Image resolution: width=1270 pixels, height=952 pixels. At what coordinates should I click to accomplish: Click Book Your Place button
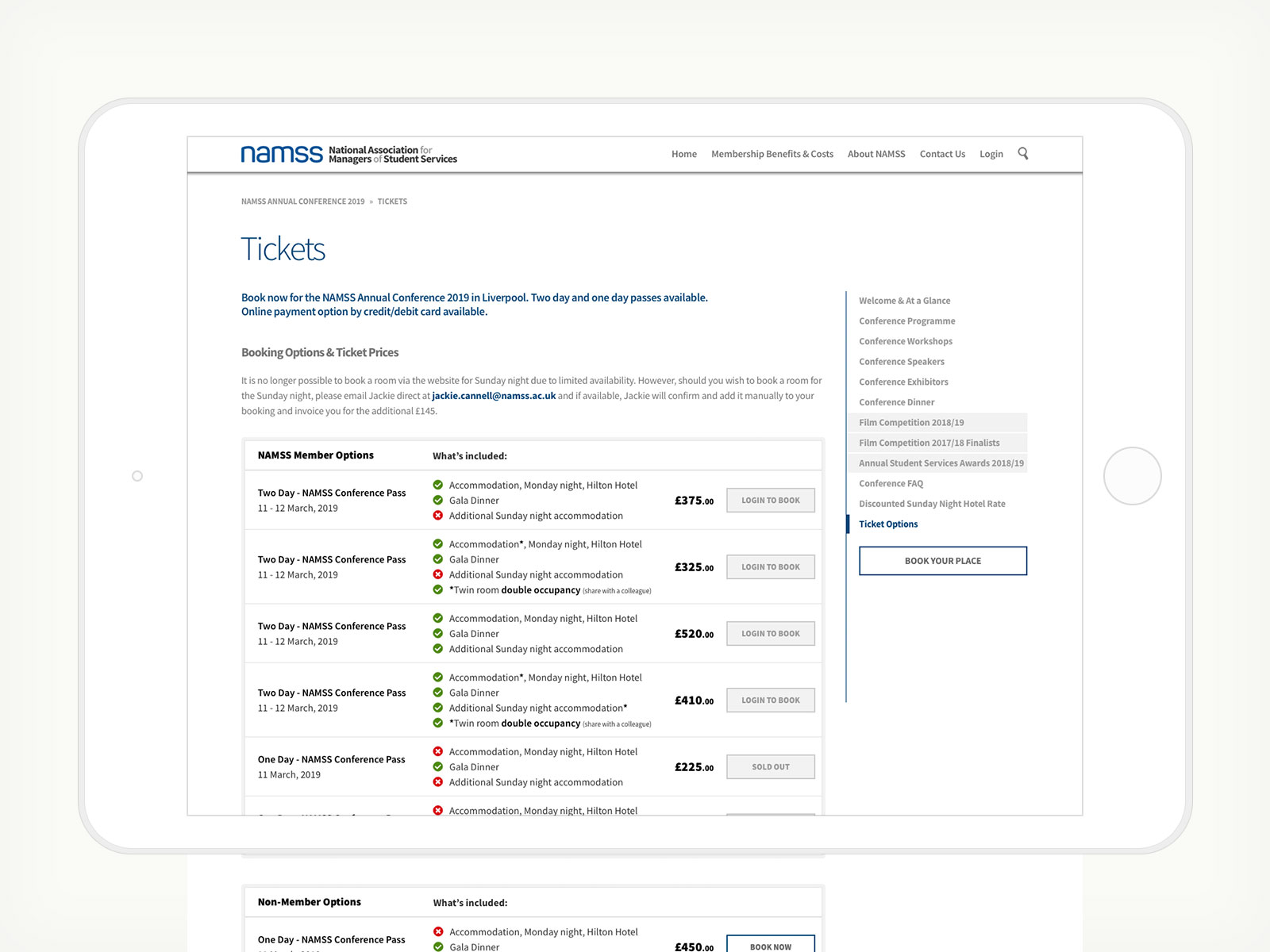(x=943, y=561)
